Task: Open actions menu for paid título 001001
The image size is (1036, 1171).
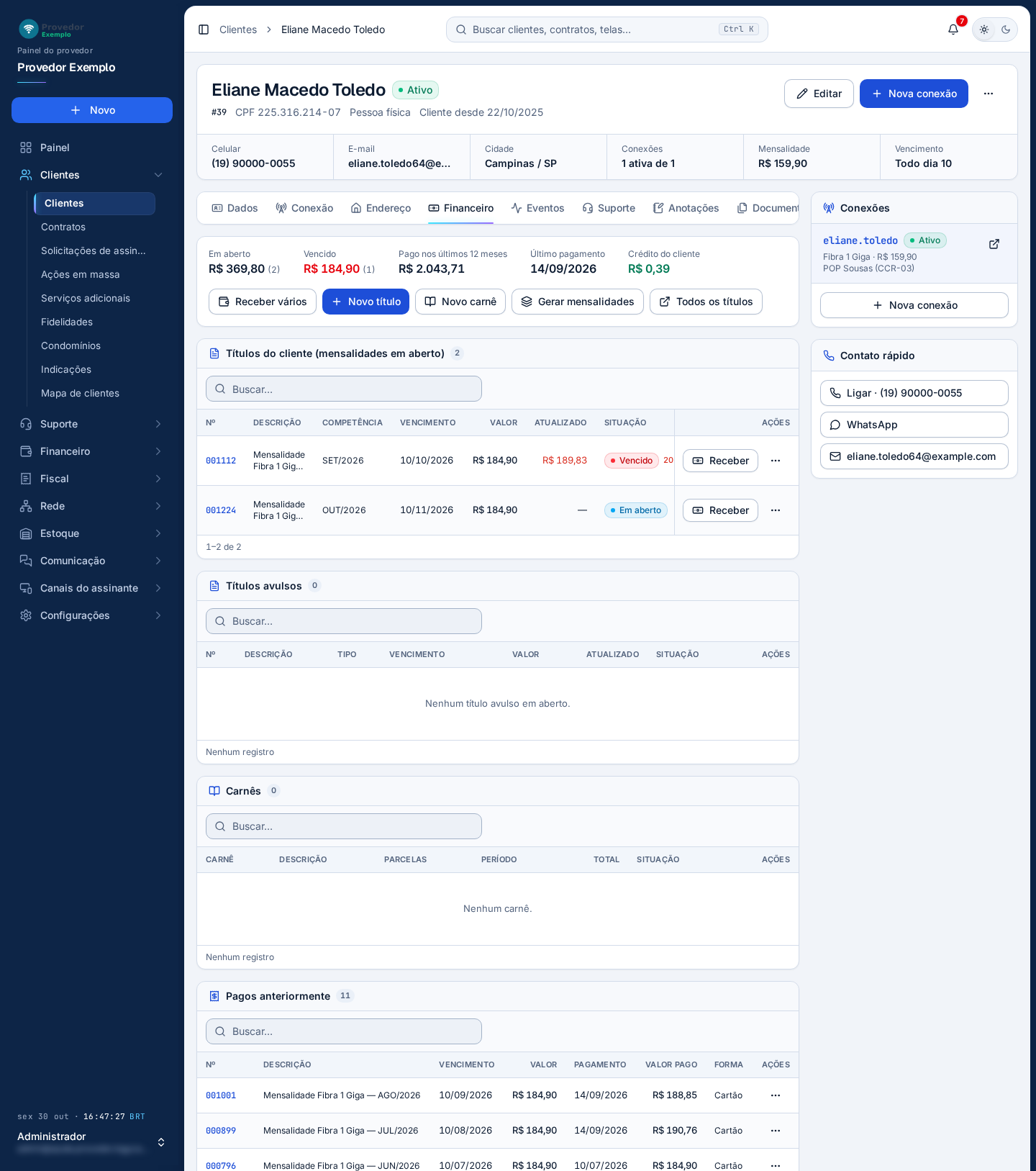Action: [776, 1095]
